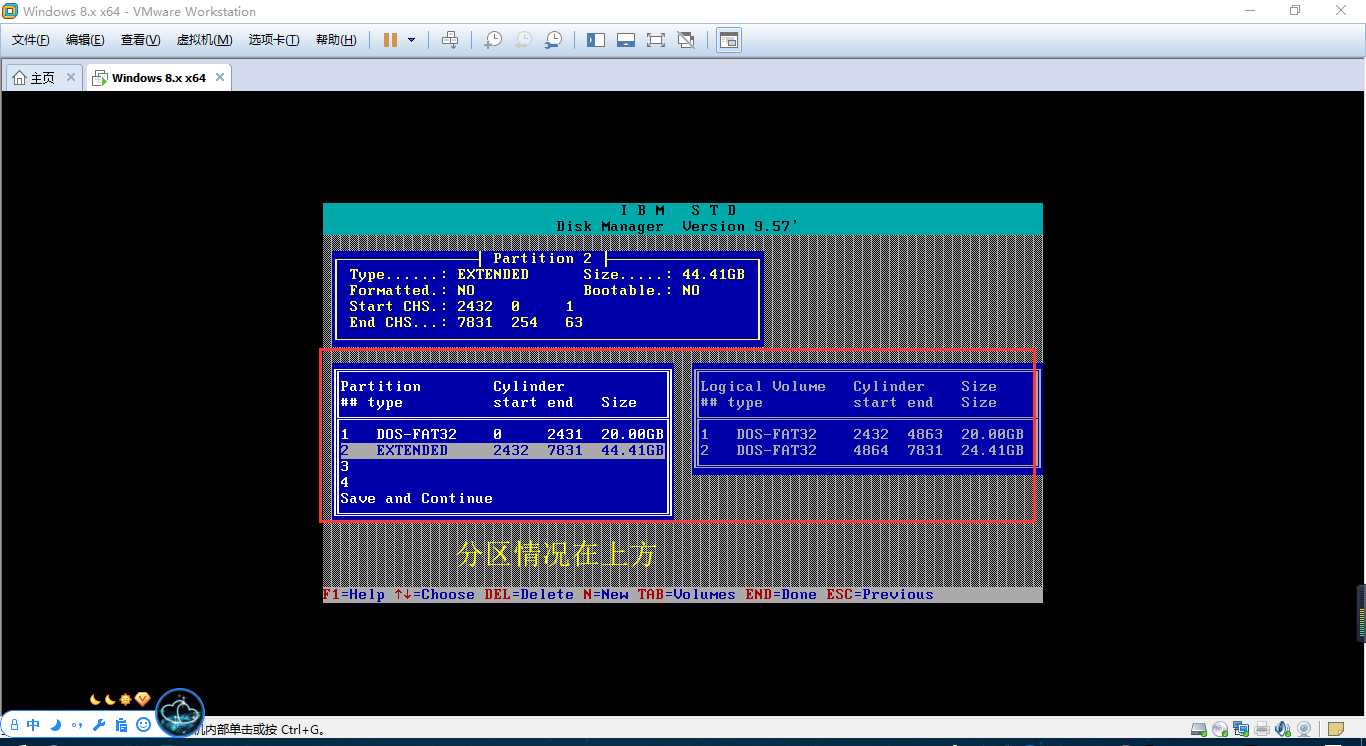Screen dimensions: 1366x746
Task: Pause the virtual machine with the toolbar button
Action: coord(390,40)
